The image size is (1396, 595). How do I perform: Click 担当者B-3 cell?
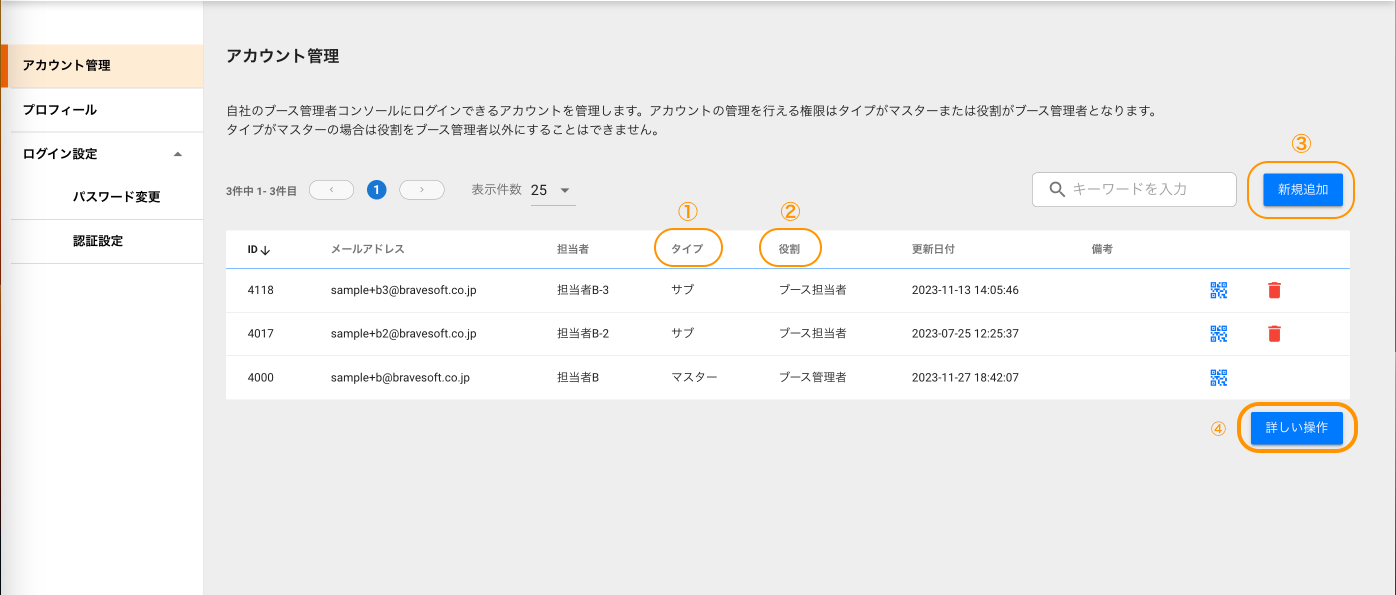point(583,290)
